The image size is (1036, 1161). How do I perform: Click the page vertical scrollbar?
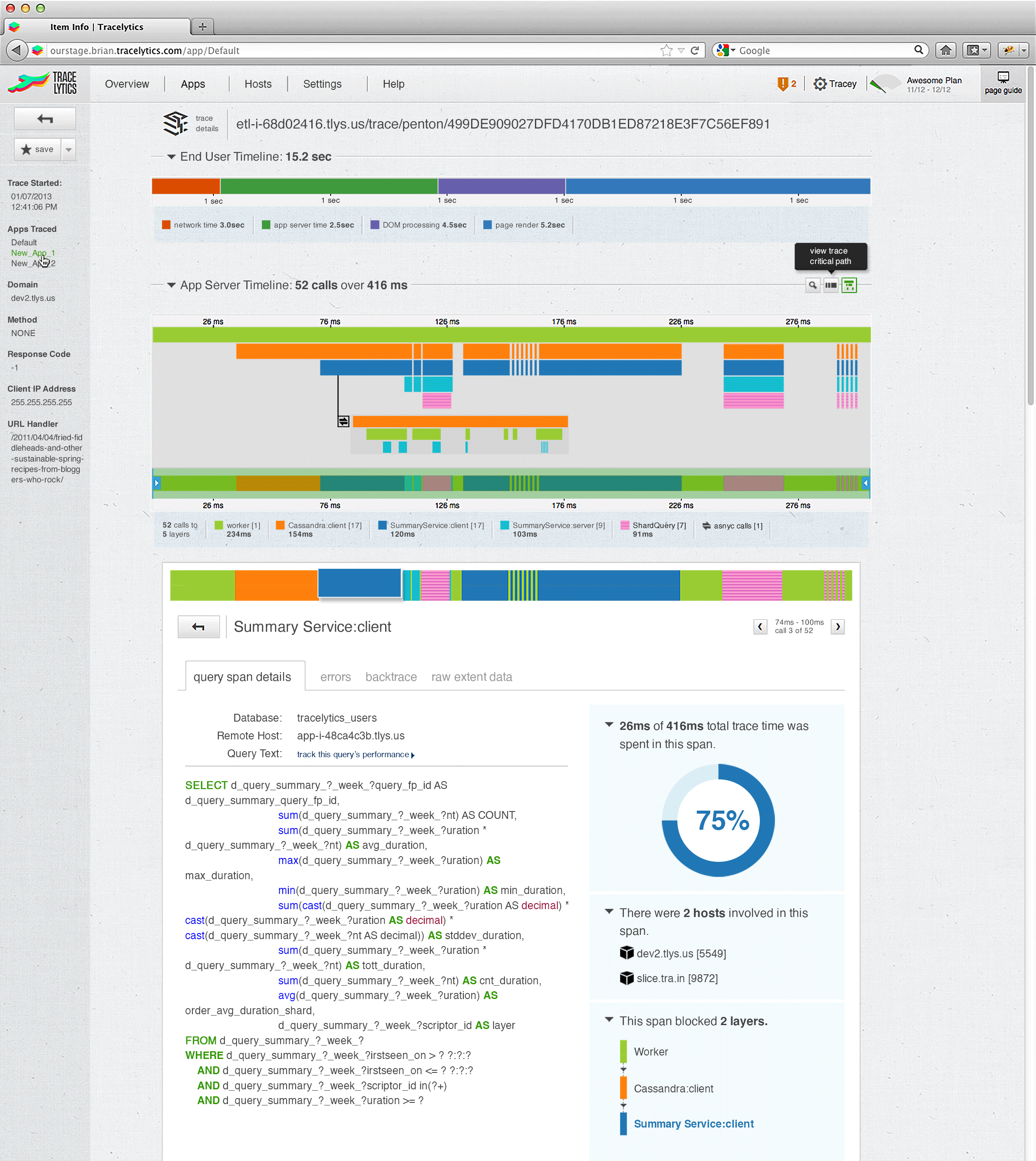pos(1030,236)
